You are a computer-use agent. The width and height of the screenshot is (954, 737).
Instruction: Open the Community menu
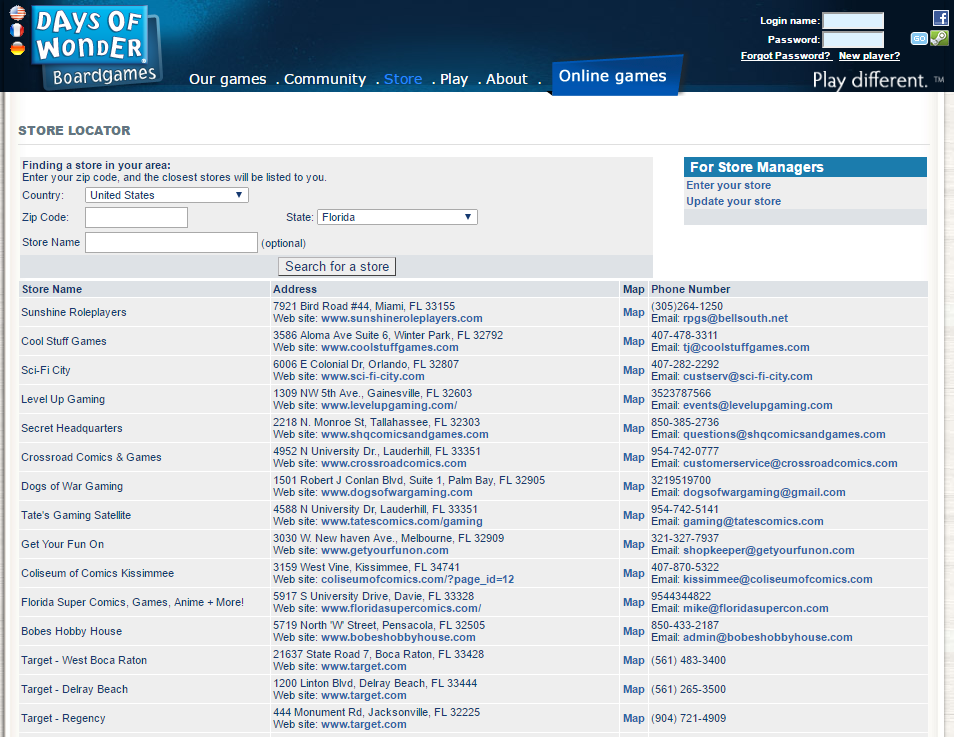[325, 79]
